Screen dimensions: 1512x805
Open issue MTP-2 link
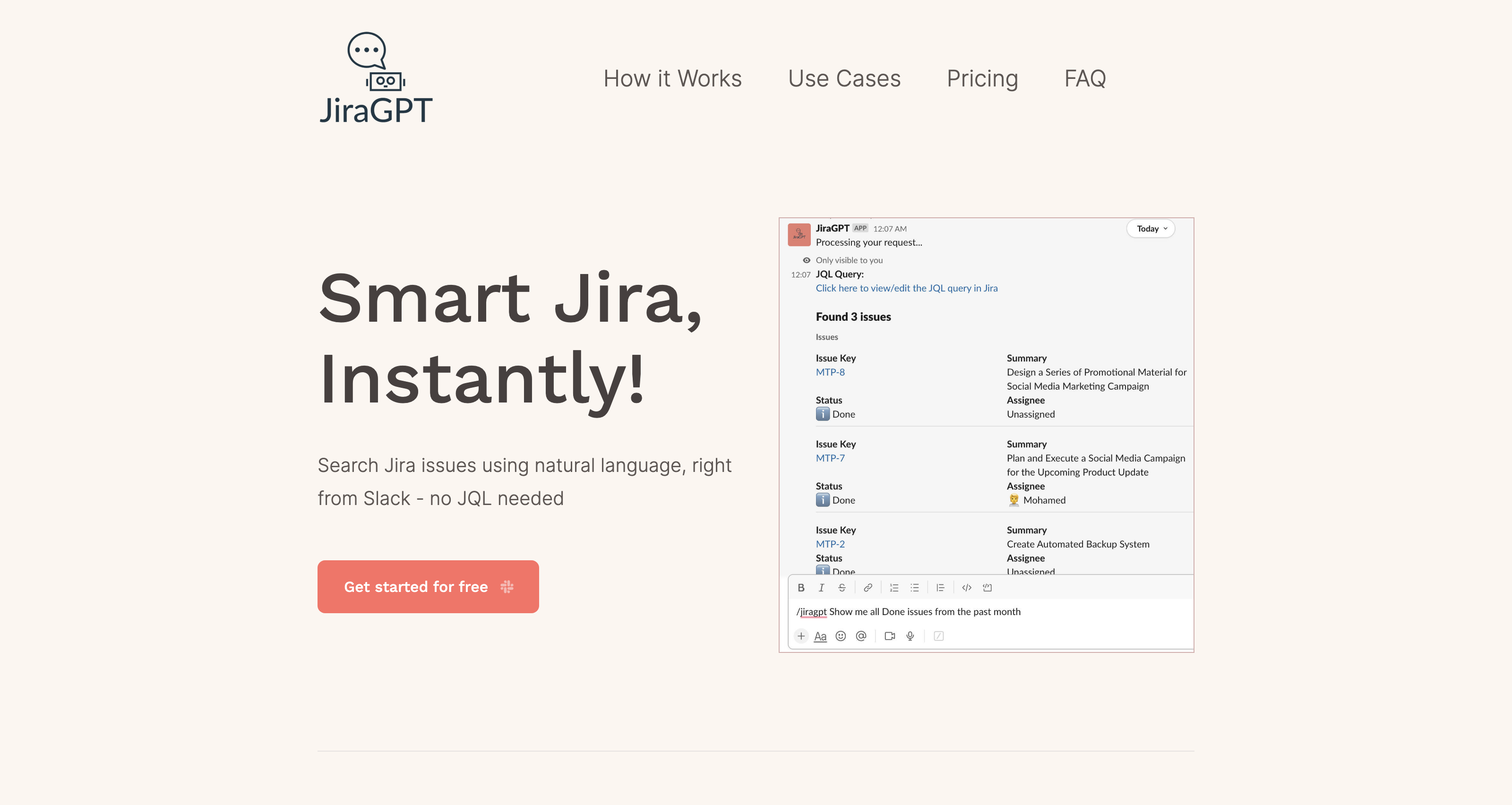click(830, 544)
